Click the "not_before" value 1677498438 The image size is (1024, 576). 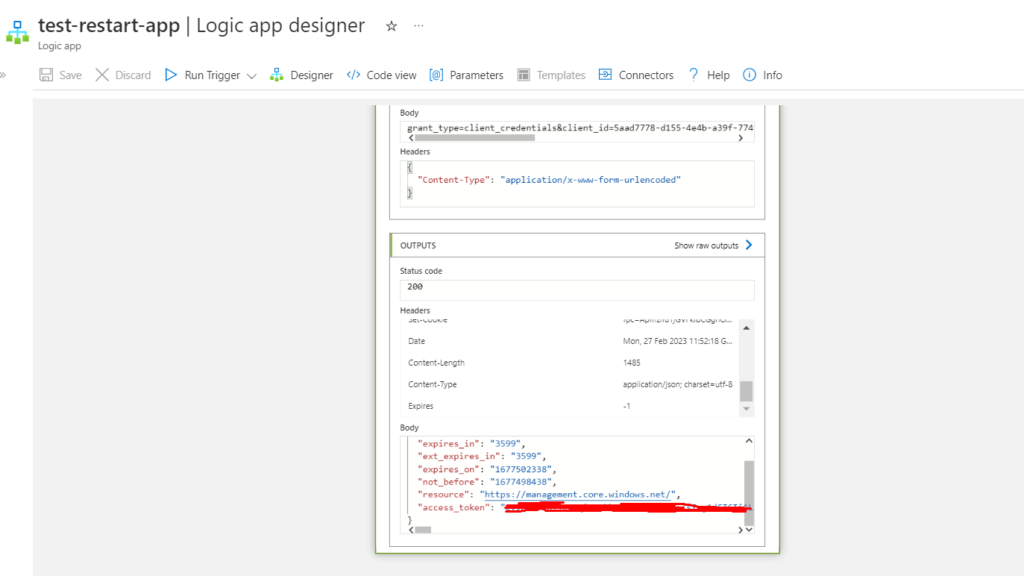click(x=520, y=482)
